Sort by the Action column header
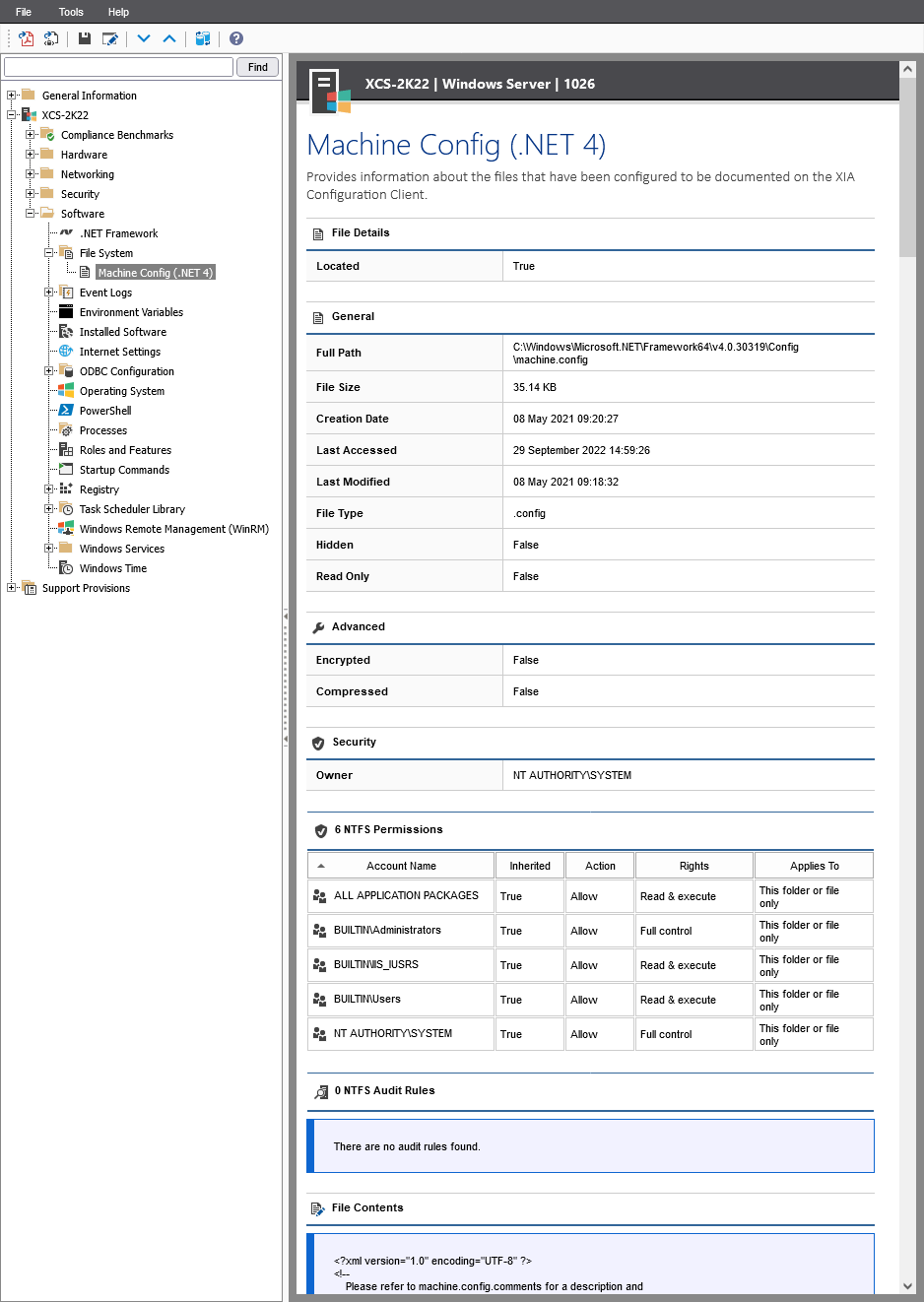 pos(600,866)
